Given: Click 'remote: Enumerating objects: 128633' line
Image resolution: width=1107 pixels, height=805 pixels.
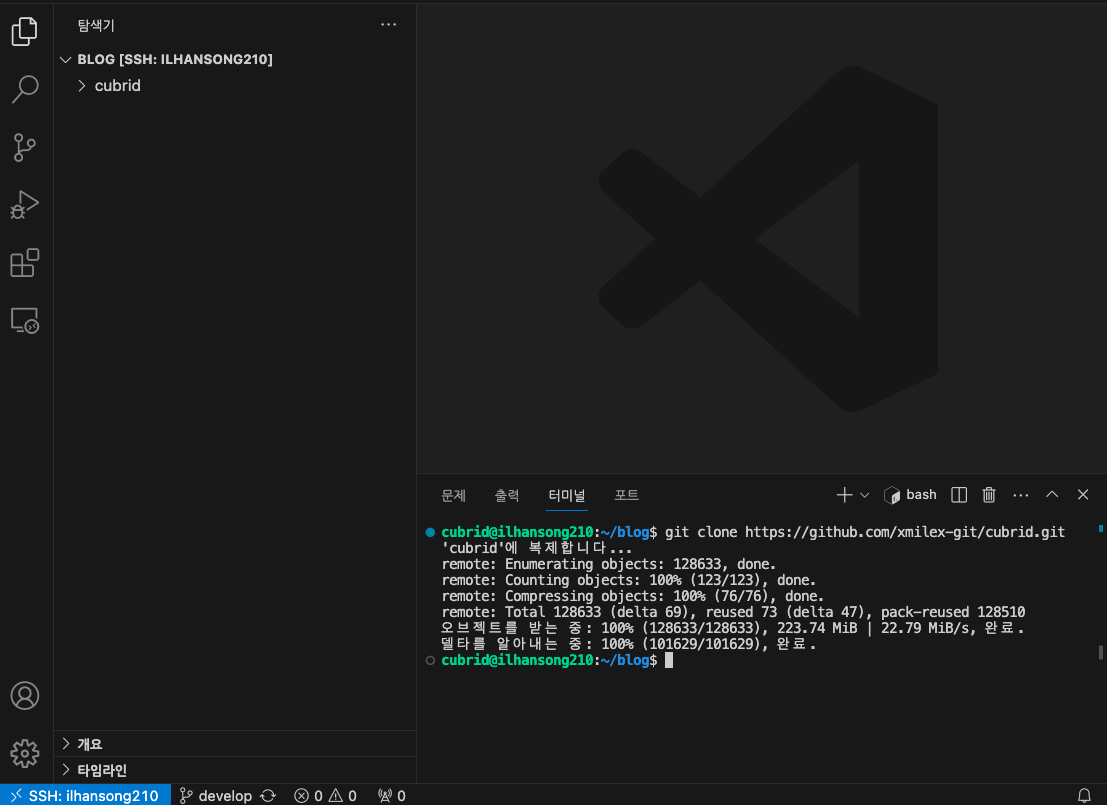Looking at the screenshot, I should pos(609,564).
